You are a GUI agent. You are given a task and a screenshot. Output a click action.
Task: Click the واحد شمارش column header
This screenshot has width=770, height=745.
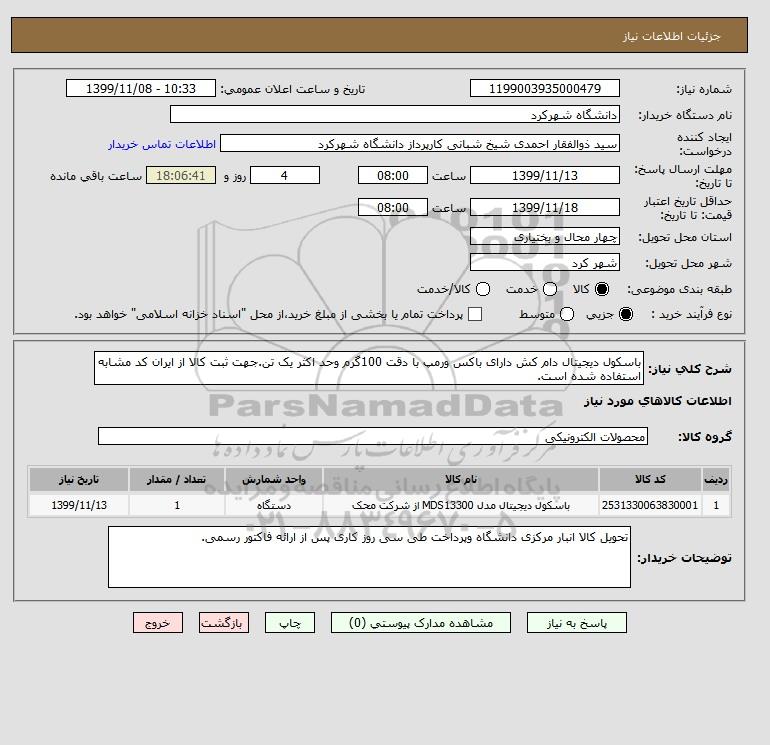[x=274, y=479]
